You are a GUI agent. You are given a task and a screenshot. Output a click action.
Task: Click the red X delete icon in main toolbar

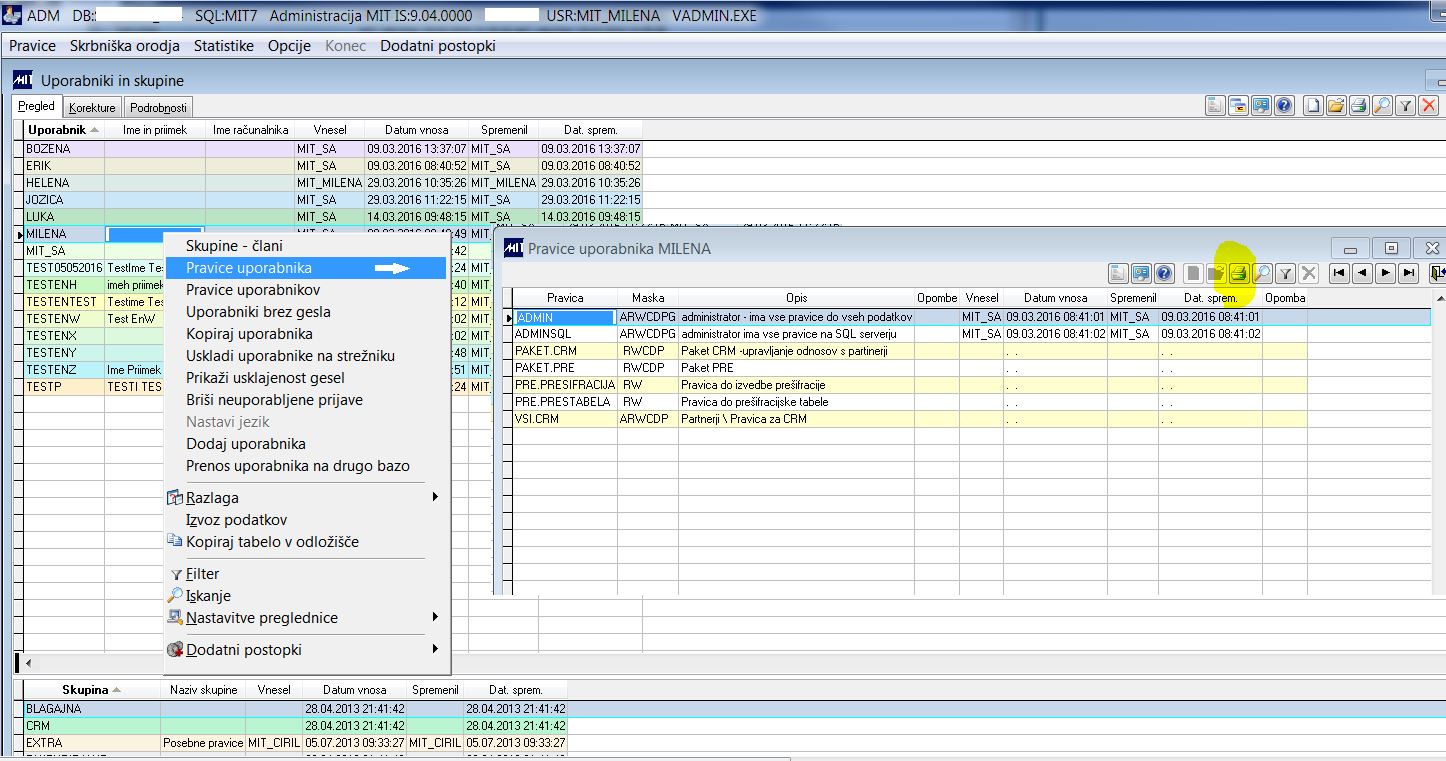pos(1429,106)
